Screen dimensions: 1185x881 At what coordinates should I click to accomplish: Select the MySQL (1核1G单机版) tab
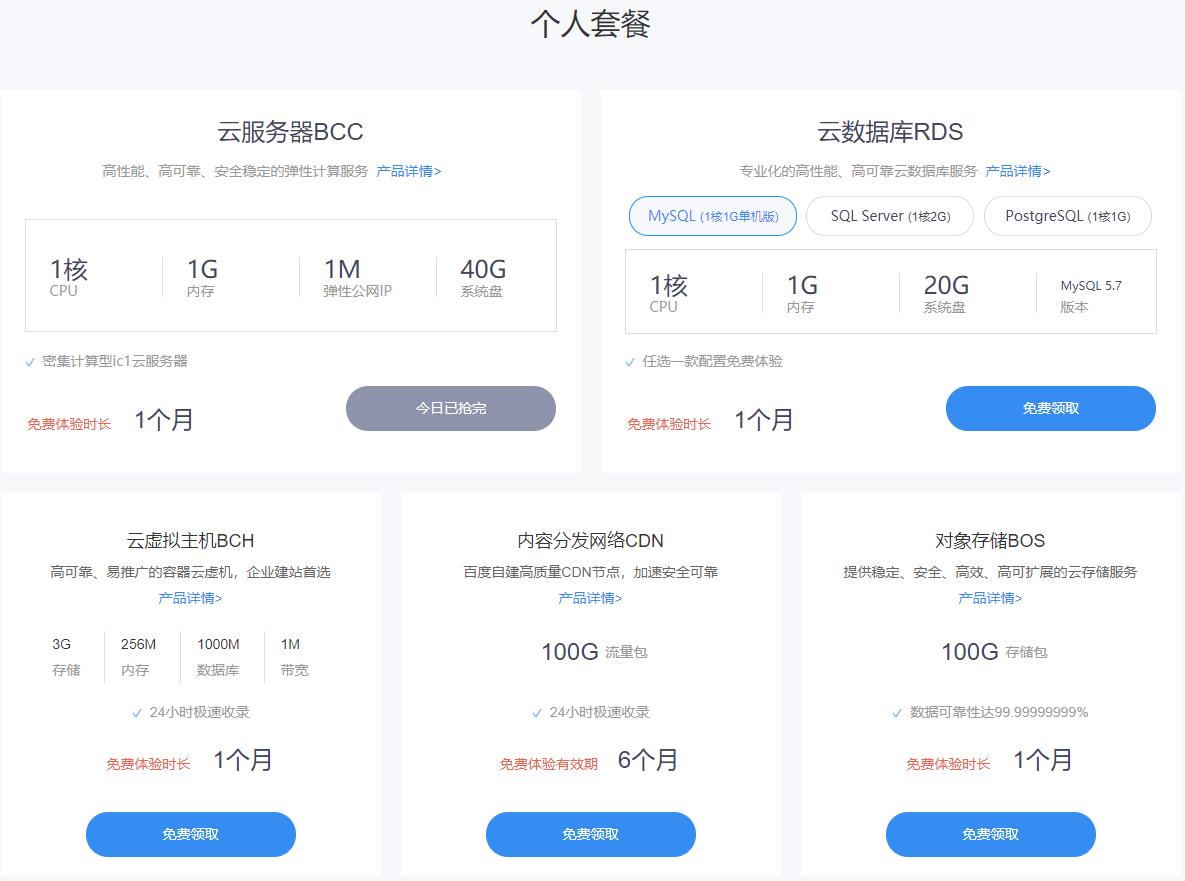713,216
